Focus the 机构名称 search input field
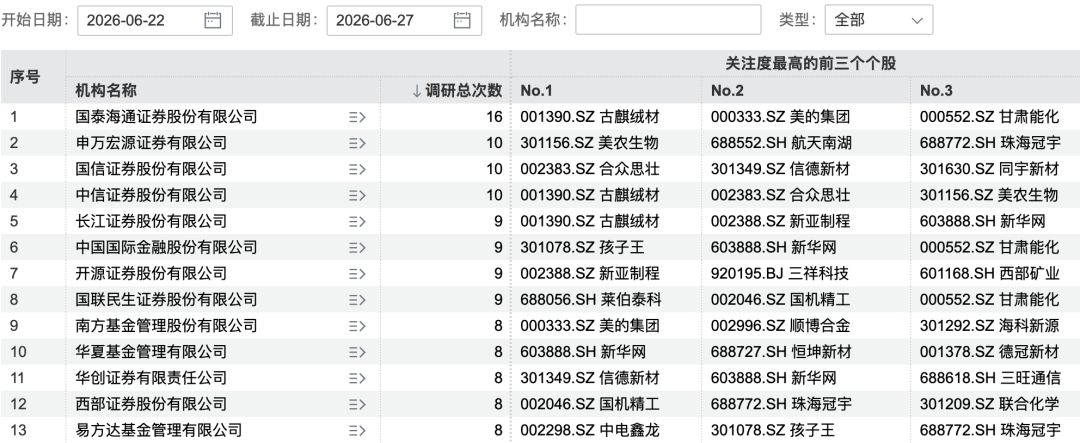Screen dimensions: 1080x443 668,20
